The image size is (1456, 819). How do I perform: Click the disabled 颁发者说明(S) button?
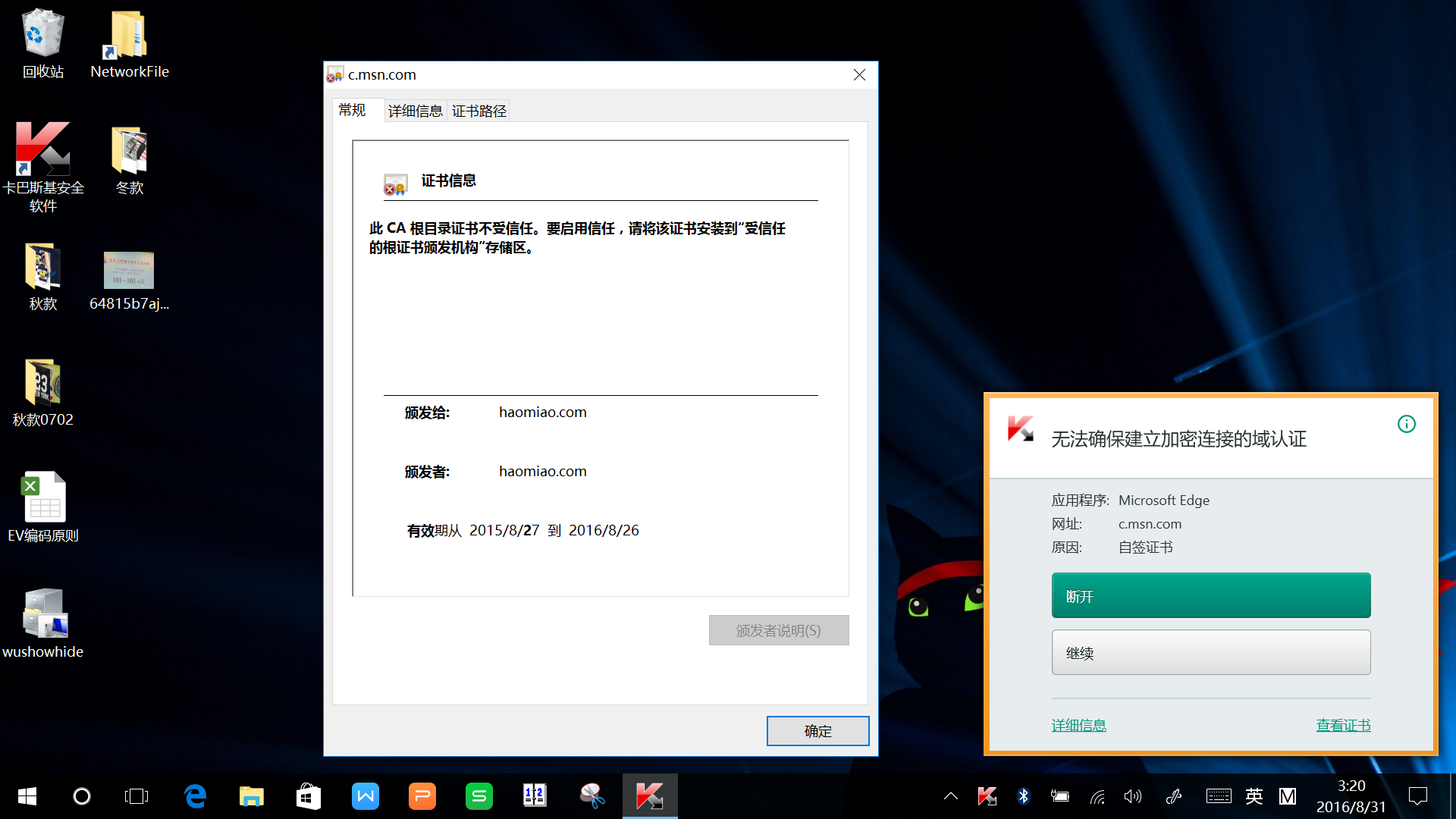click(779, 630)
